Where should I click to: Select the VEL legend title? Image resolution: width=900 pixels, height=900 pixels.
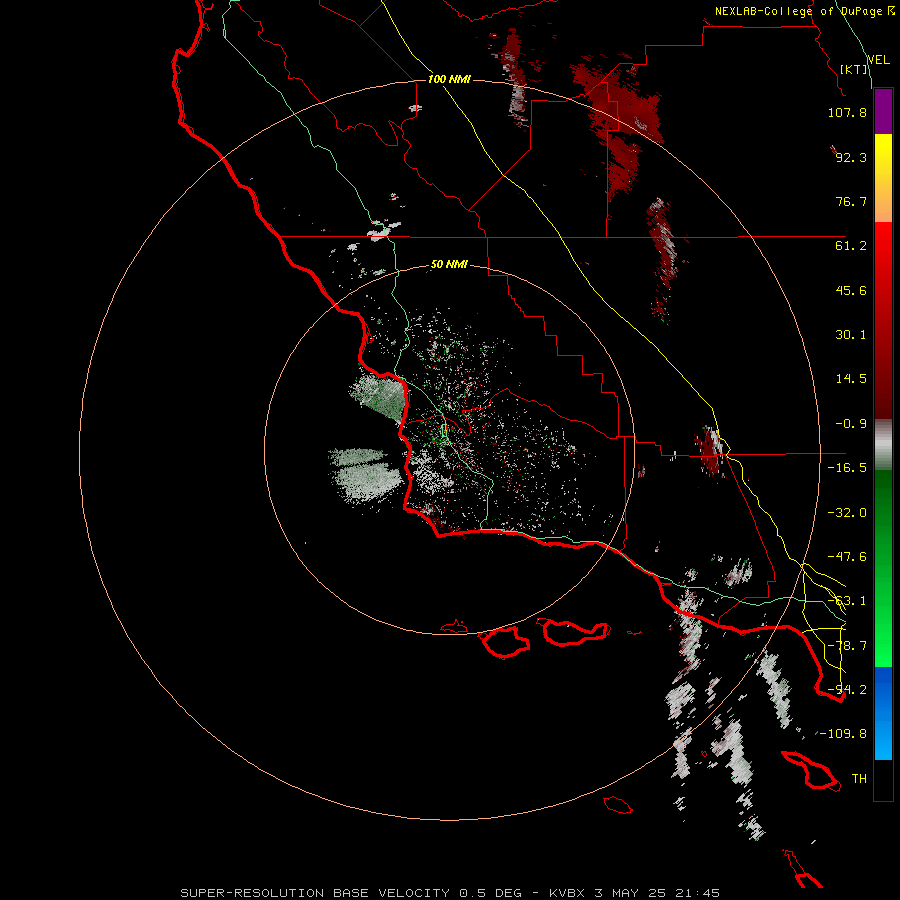point(879,59)
